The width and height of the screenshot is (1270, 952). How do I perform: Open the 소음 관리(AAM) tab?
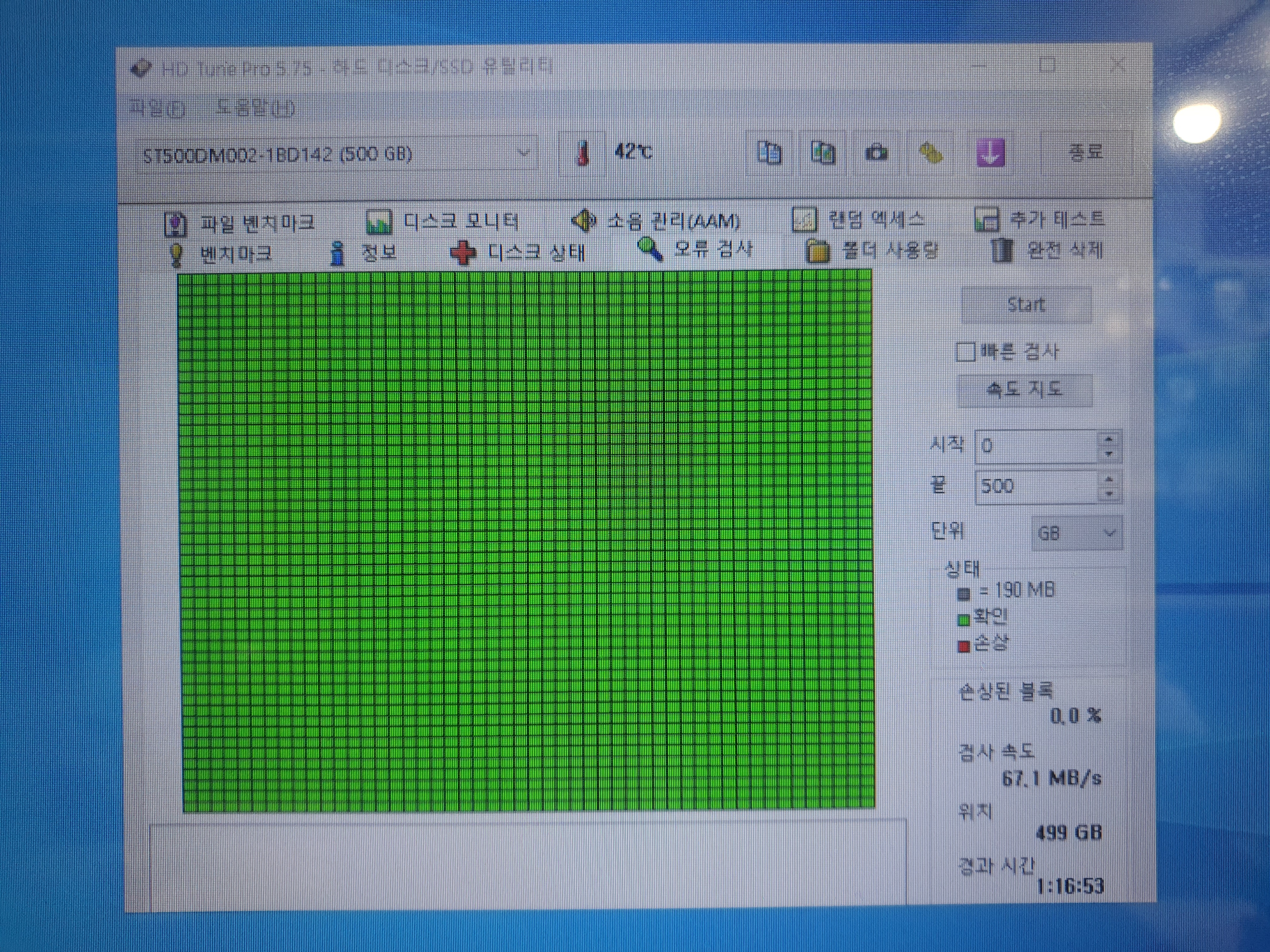tap(656, 220)
